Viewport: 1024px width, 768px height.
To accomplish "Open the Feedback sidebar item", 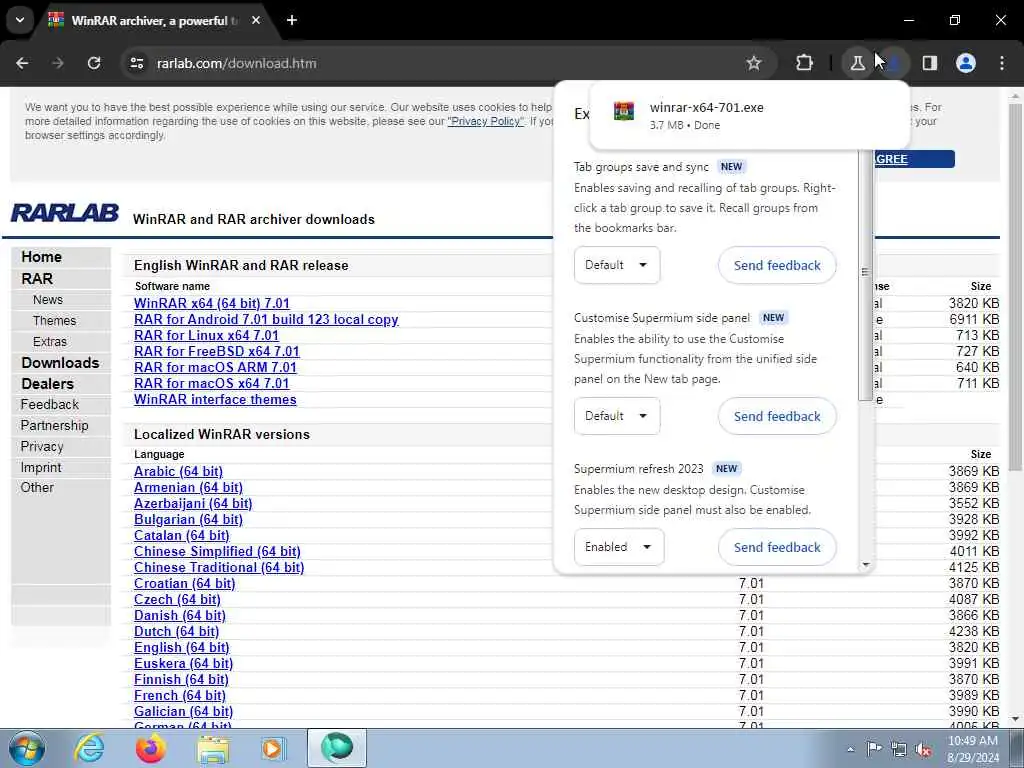I will (50, 405).
